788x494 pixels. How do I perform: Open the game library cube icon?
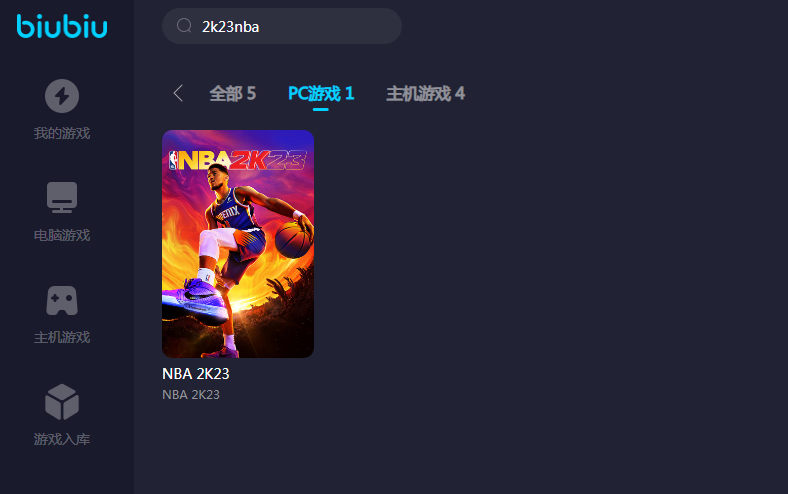[62, 402]
